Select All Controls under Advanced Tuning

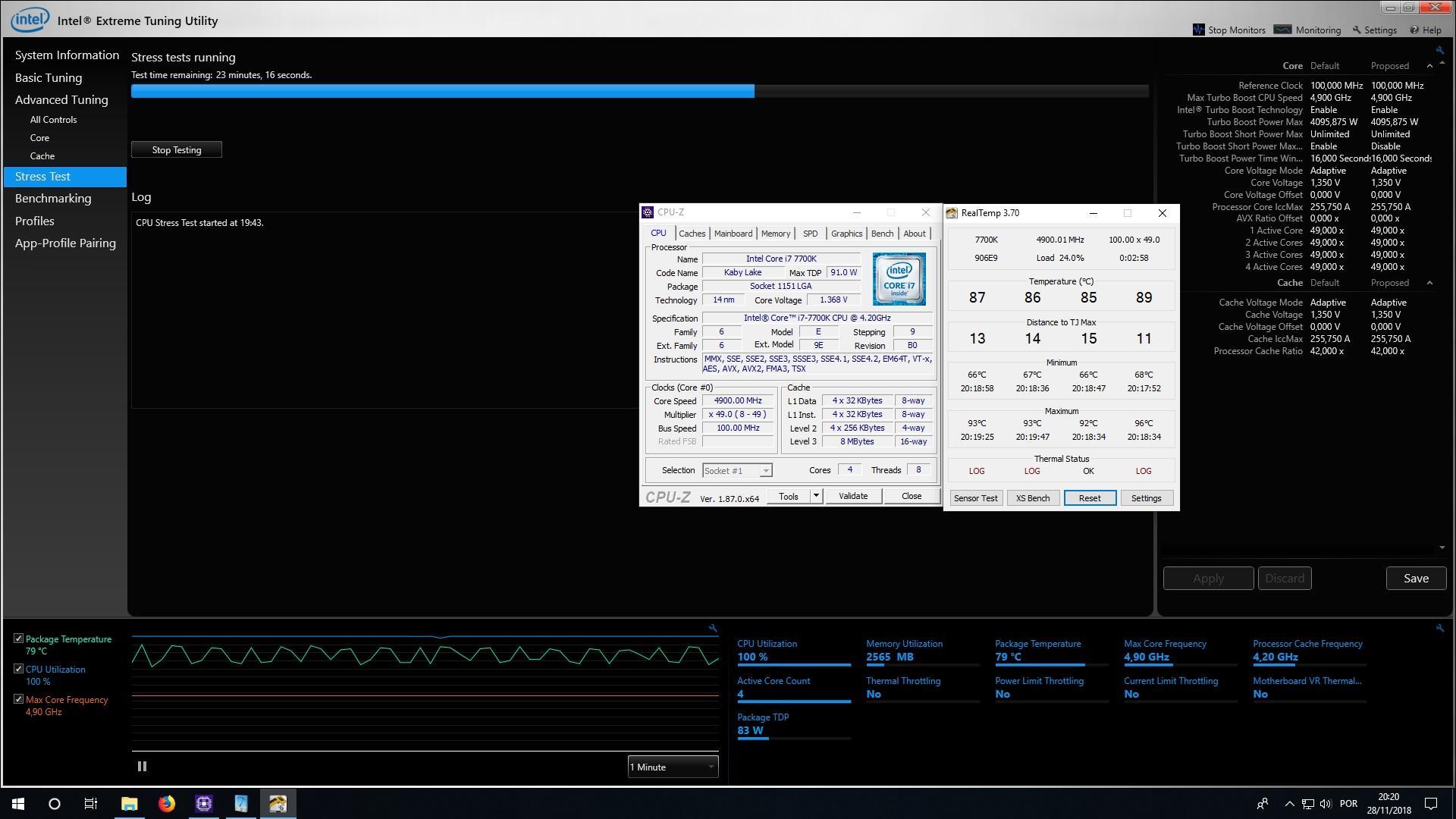point(53,120)
